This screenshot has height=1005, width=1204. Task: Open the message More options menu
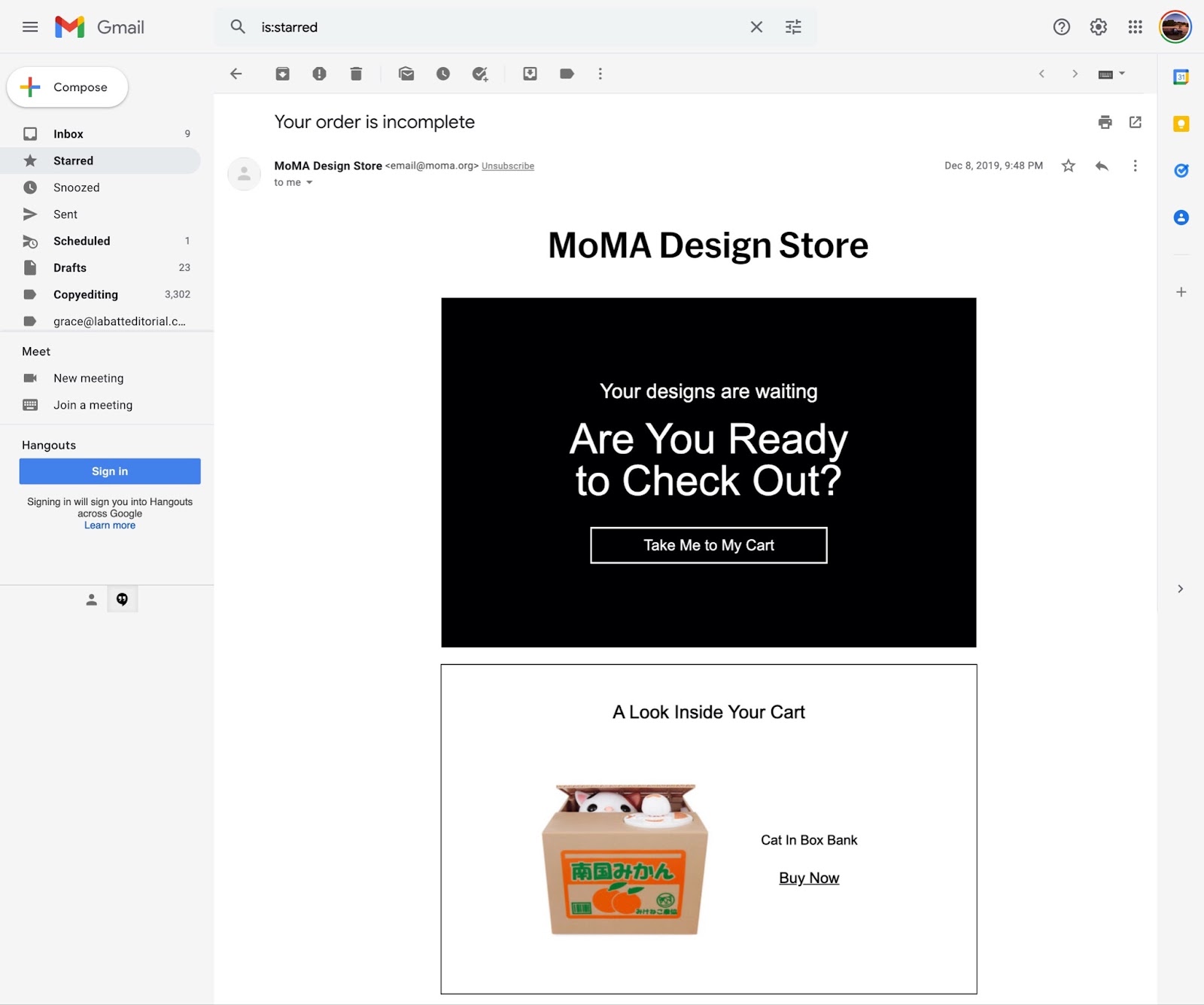tap(1135, 166)
